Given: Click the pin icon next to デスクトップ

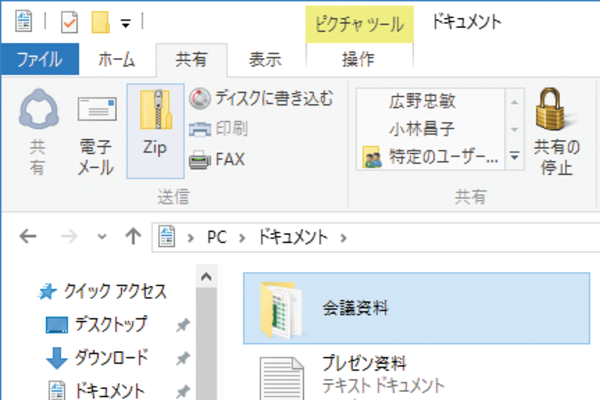Looking at the screenshot, I should 183,325.
